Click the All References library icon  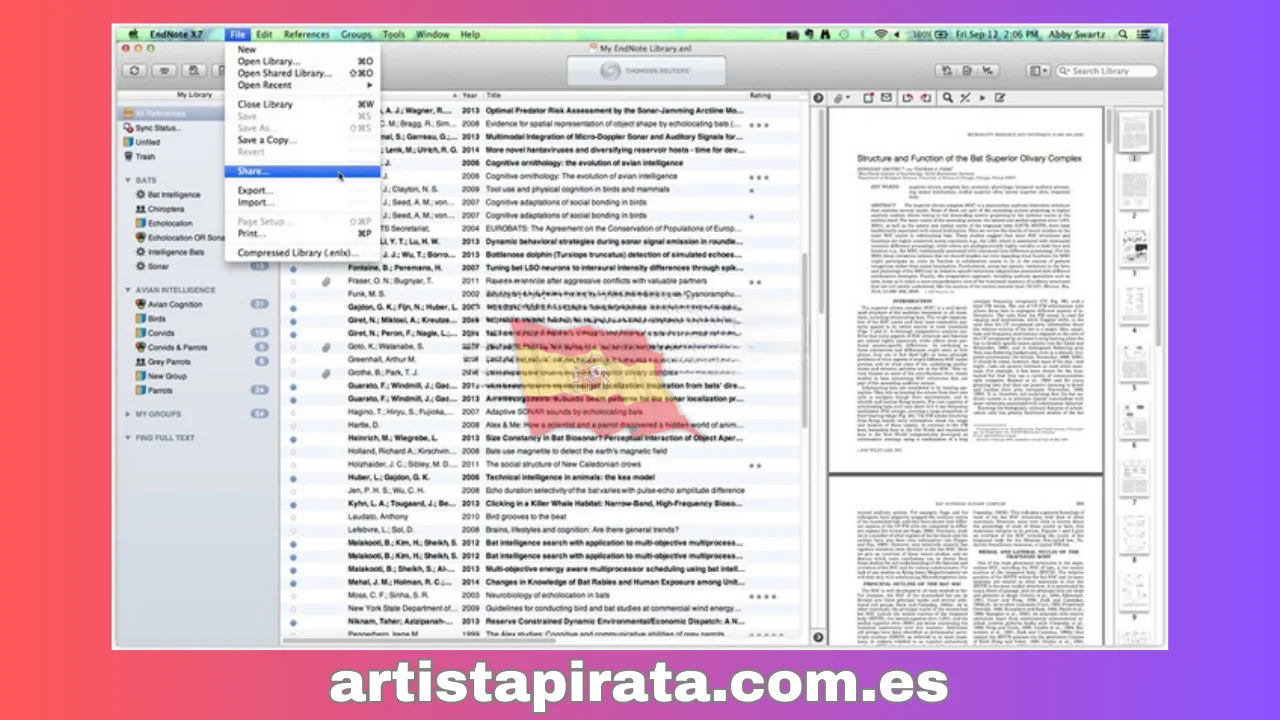[x=127, y=114]
